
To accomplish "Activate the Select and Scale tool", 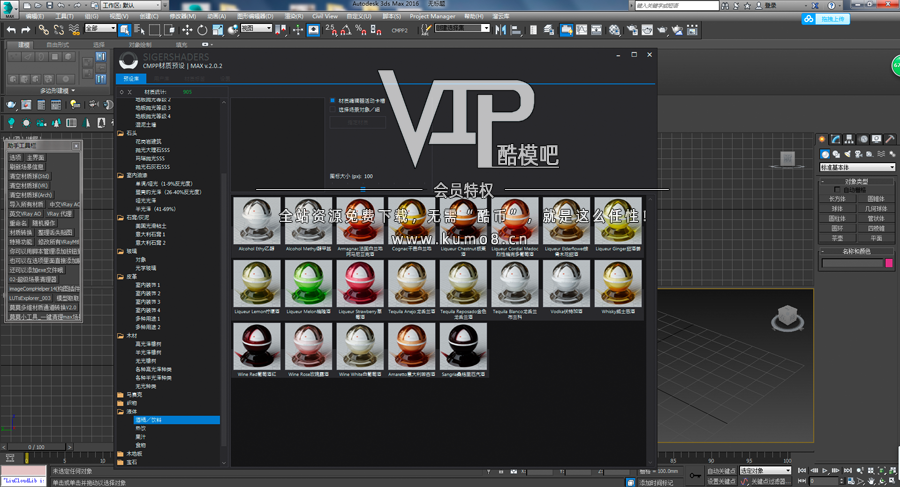I will click(x=218, y=30).
